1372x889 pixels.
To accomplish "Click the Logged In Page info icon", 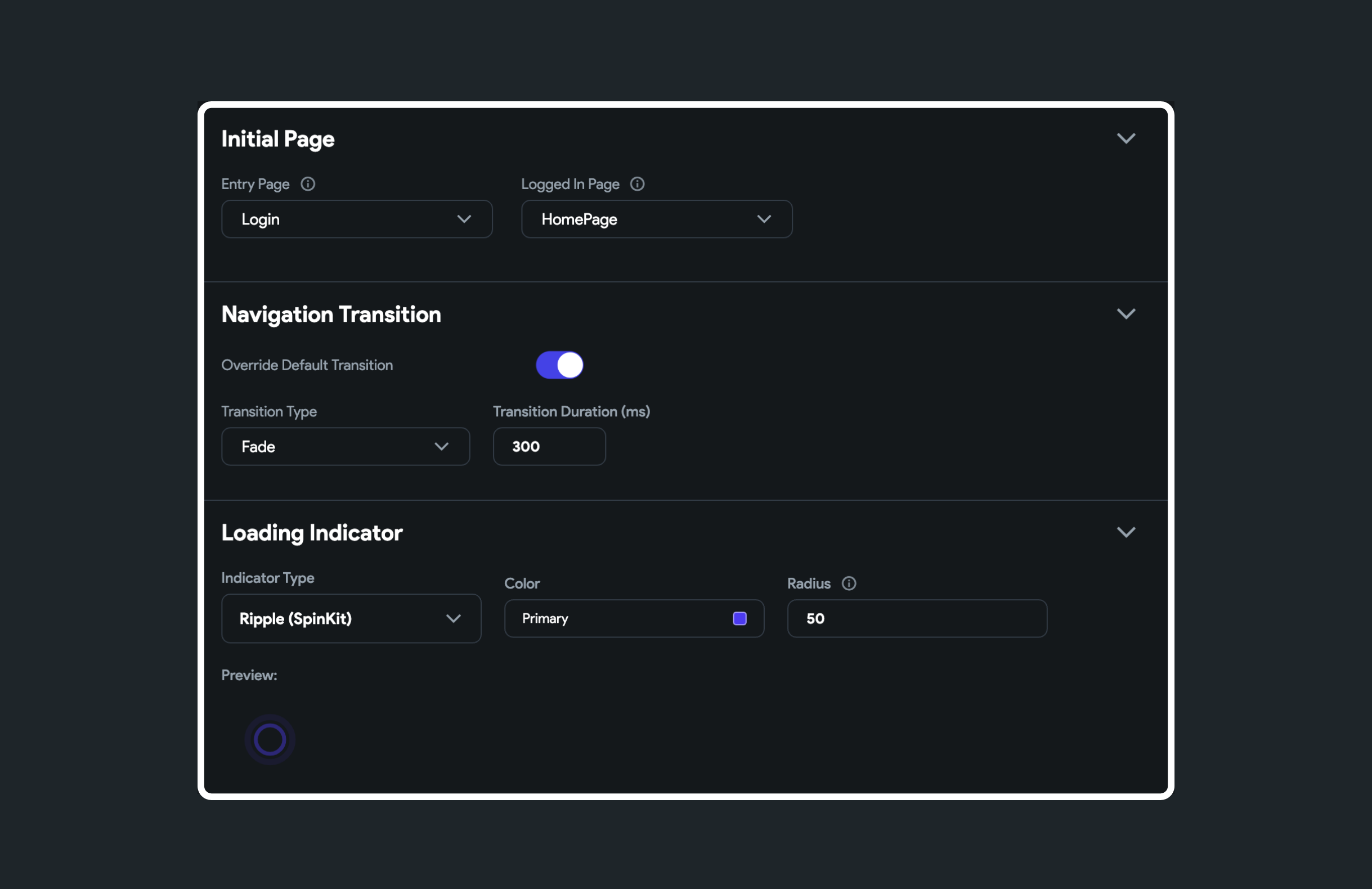I will pos(637,184).
